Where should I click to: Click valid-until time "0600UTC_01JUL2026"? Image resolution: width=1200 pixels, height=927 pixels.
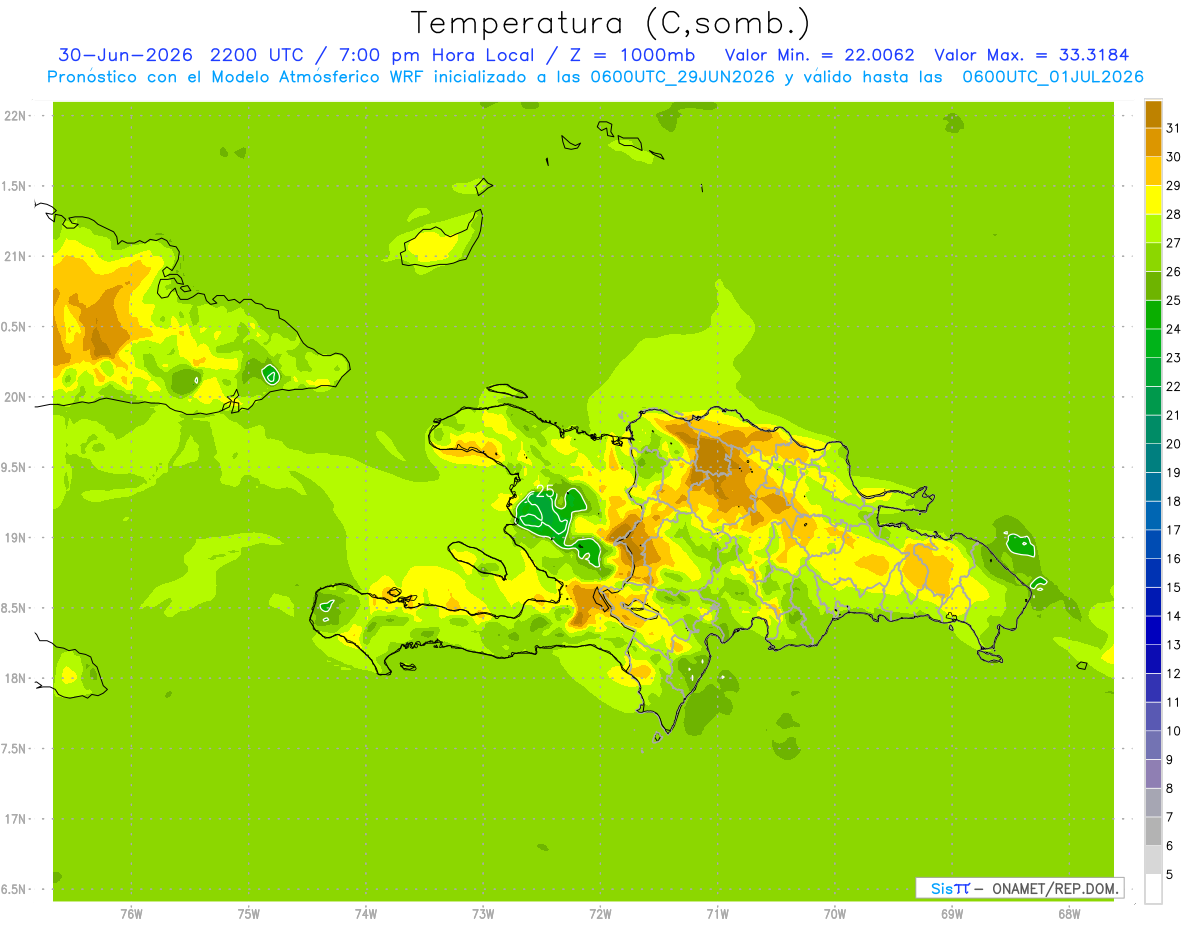[x=1053, y=77]
